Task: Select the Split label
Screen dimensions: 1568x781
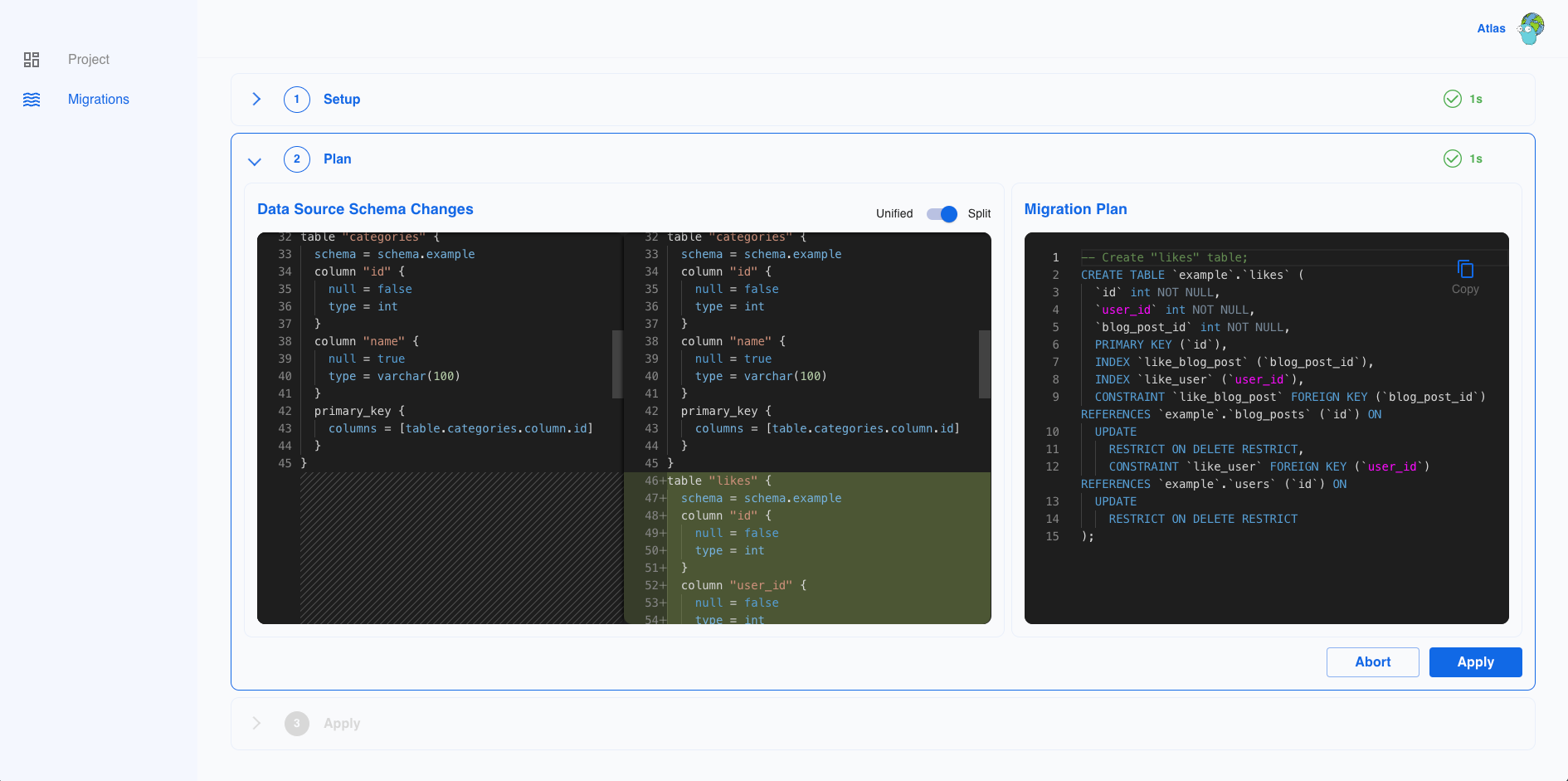Action: (x=979, y=214)
